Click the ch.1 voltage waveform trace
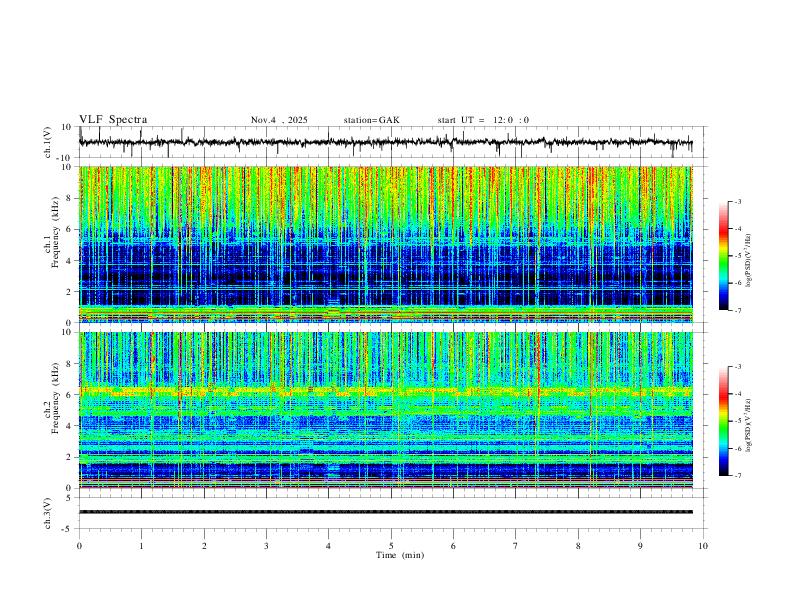 pos(385,142)
